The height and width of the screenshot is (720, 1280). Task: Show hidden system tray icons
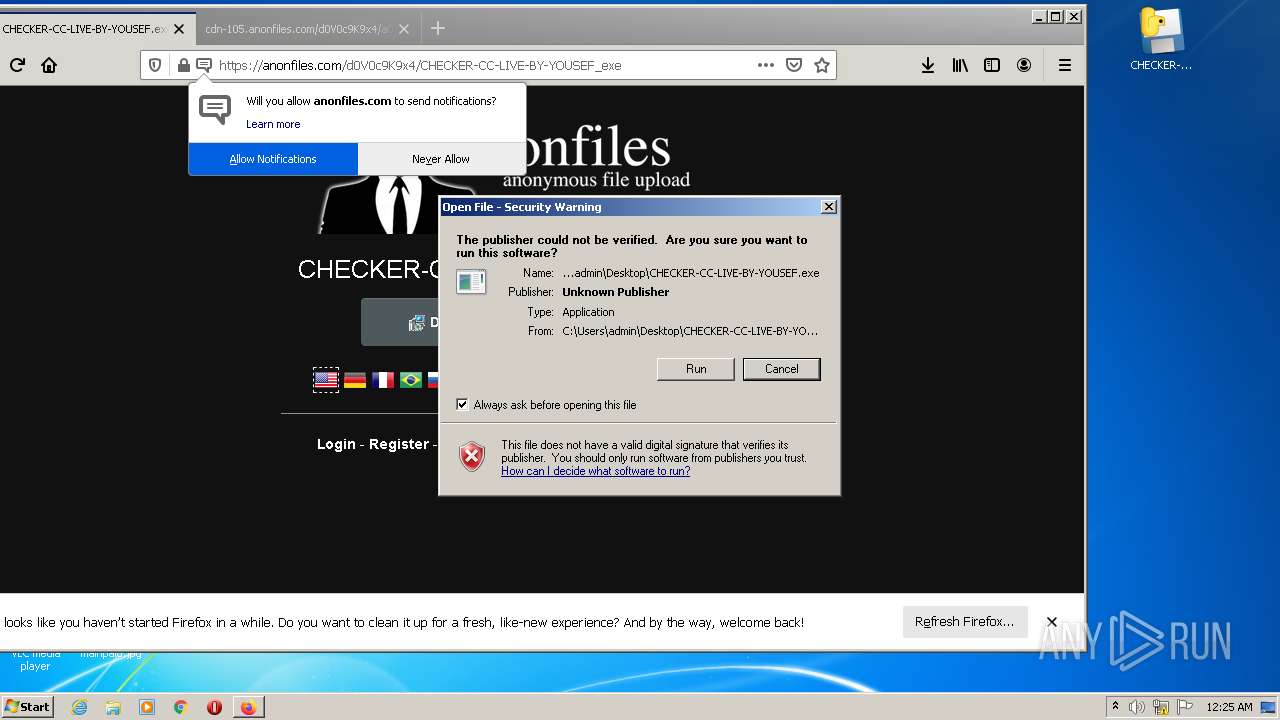pos(1115,707)
